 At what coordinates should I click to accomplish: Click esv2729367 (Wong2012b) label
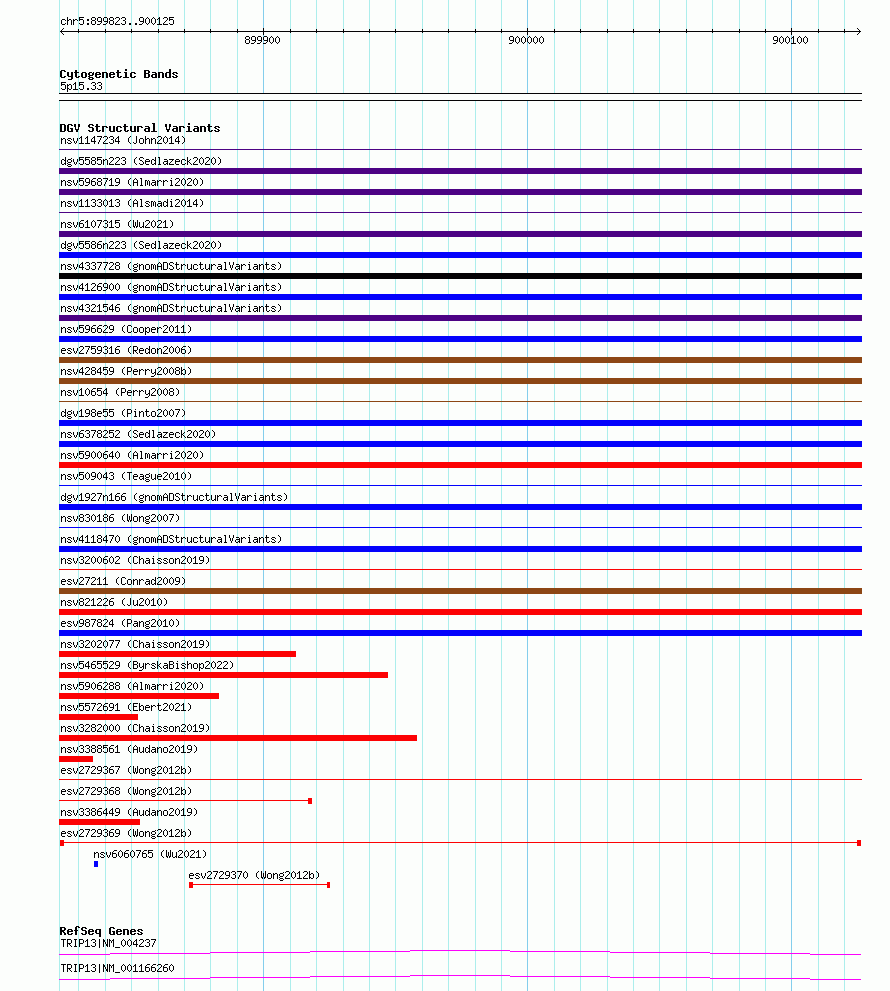126,770
